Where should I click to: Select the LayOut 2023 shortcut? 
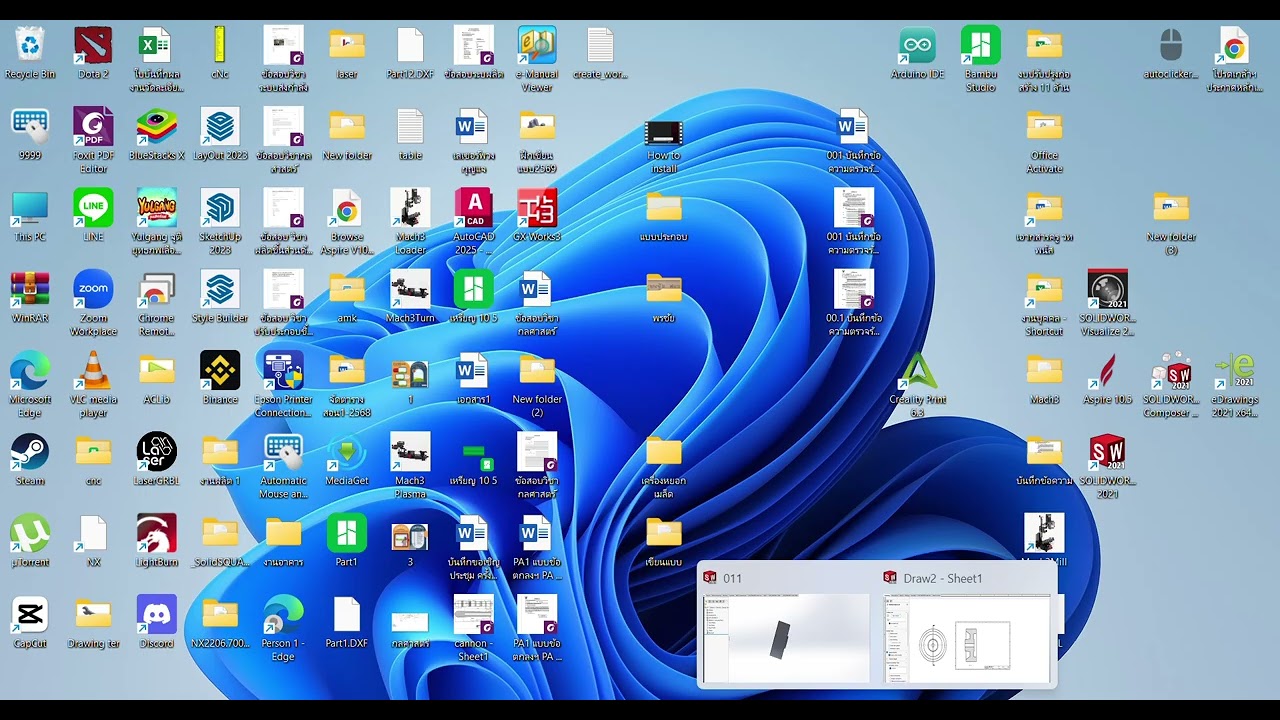[220, 134]
